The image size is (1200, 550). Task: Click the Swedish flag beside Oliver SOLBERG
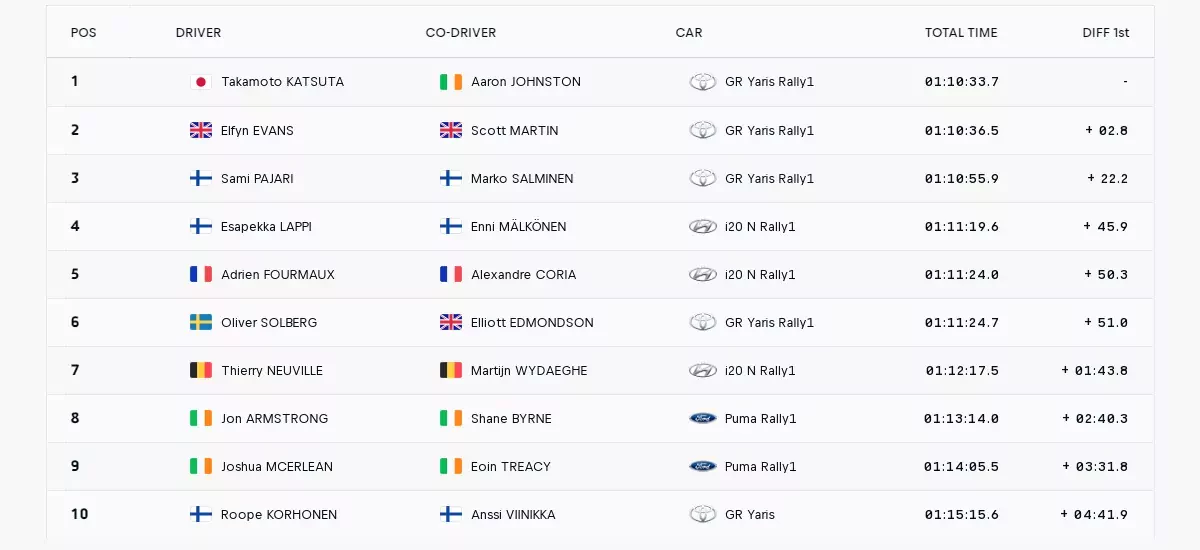201,322
